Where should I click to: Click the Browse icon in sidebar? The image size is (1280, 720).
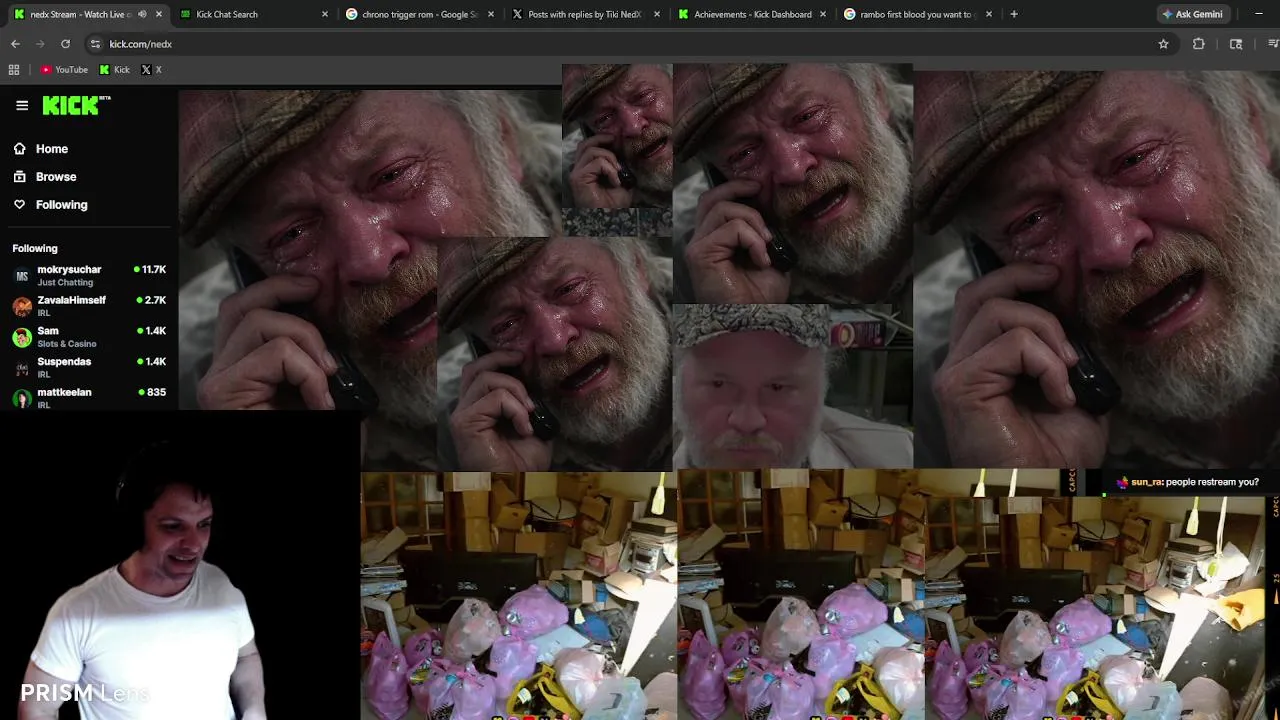pyautogui.click(x=19, y=176)
